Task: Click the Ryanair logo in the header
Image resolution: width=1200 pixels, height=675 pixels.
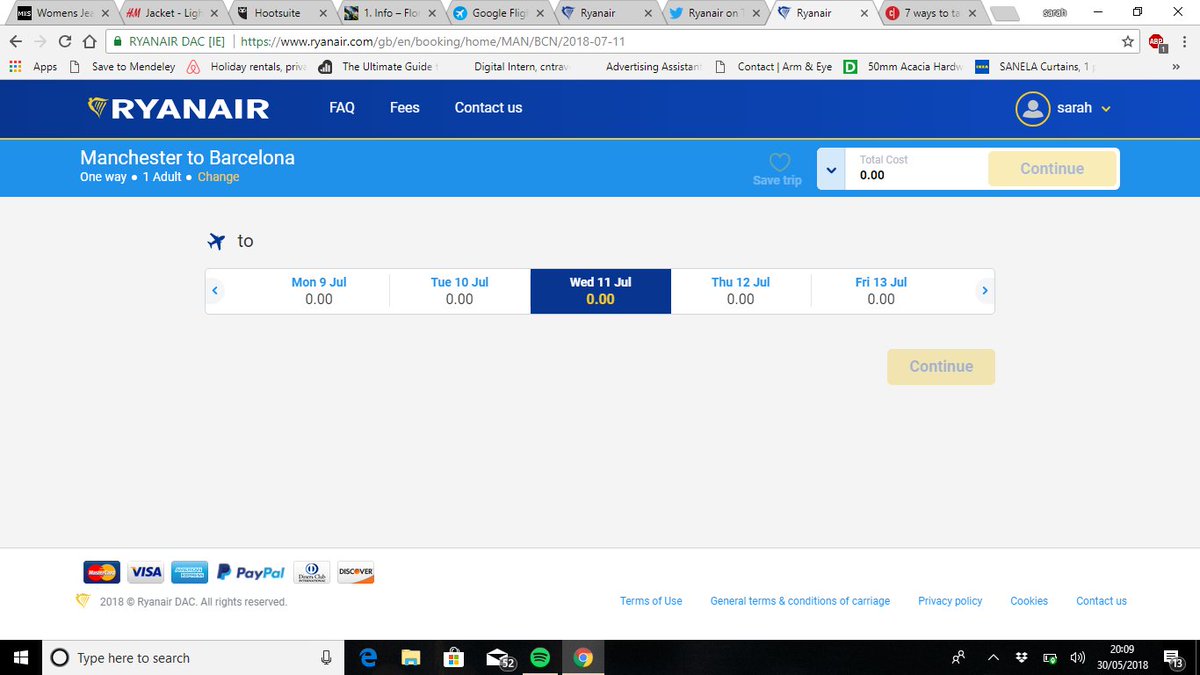Action: pyautogui.click(x=179, y=108)
